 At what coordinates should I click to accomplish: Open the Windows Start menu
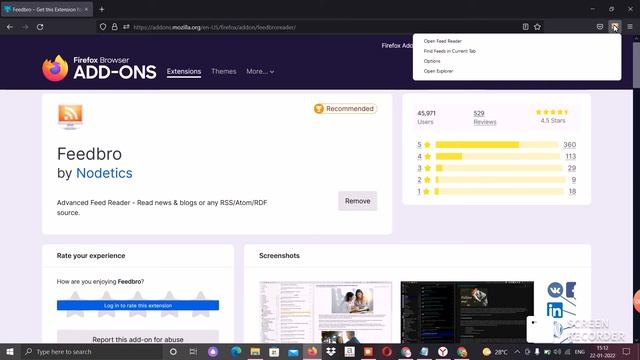tap(10, 351)
